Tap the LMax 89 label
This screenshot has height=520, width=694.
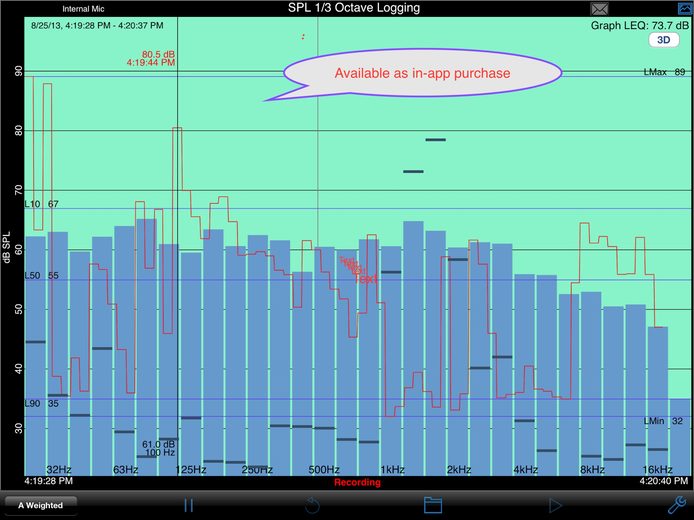[x=664, y=72]
